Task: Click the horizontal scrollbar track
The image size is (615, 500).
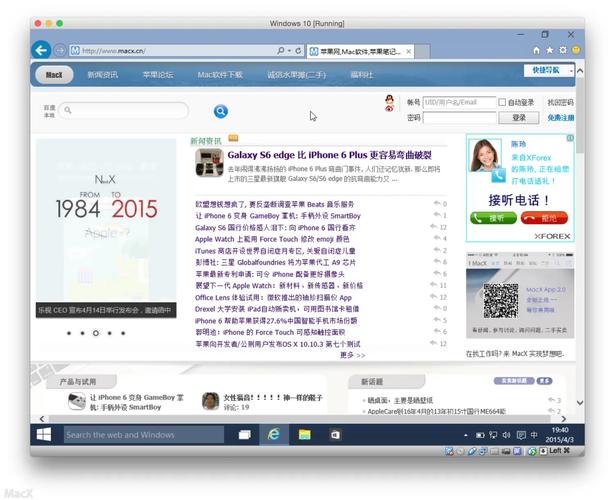Action: 302,418
